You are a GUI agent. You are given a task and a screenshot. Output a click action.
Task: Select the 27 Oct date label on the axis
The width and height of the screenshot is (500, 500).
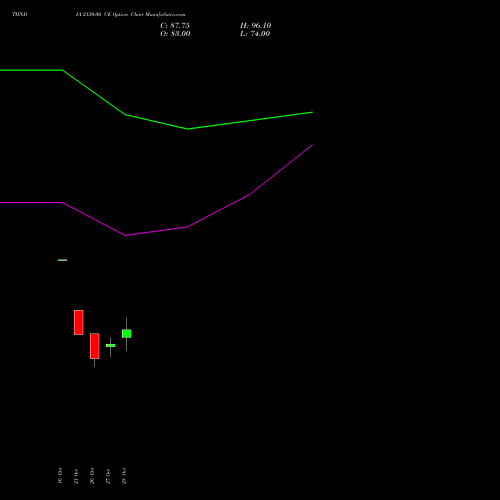tap(108, 476)
